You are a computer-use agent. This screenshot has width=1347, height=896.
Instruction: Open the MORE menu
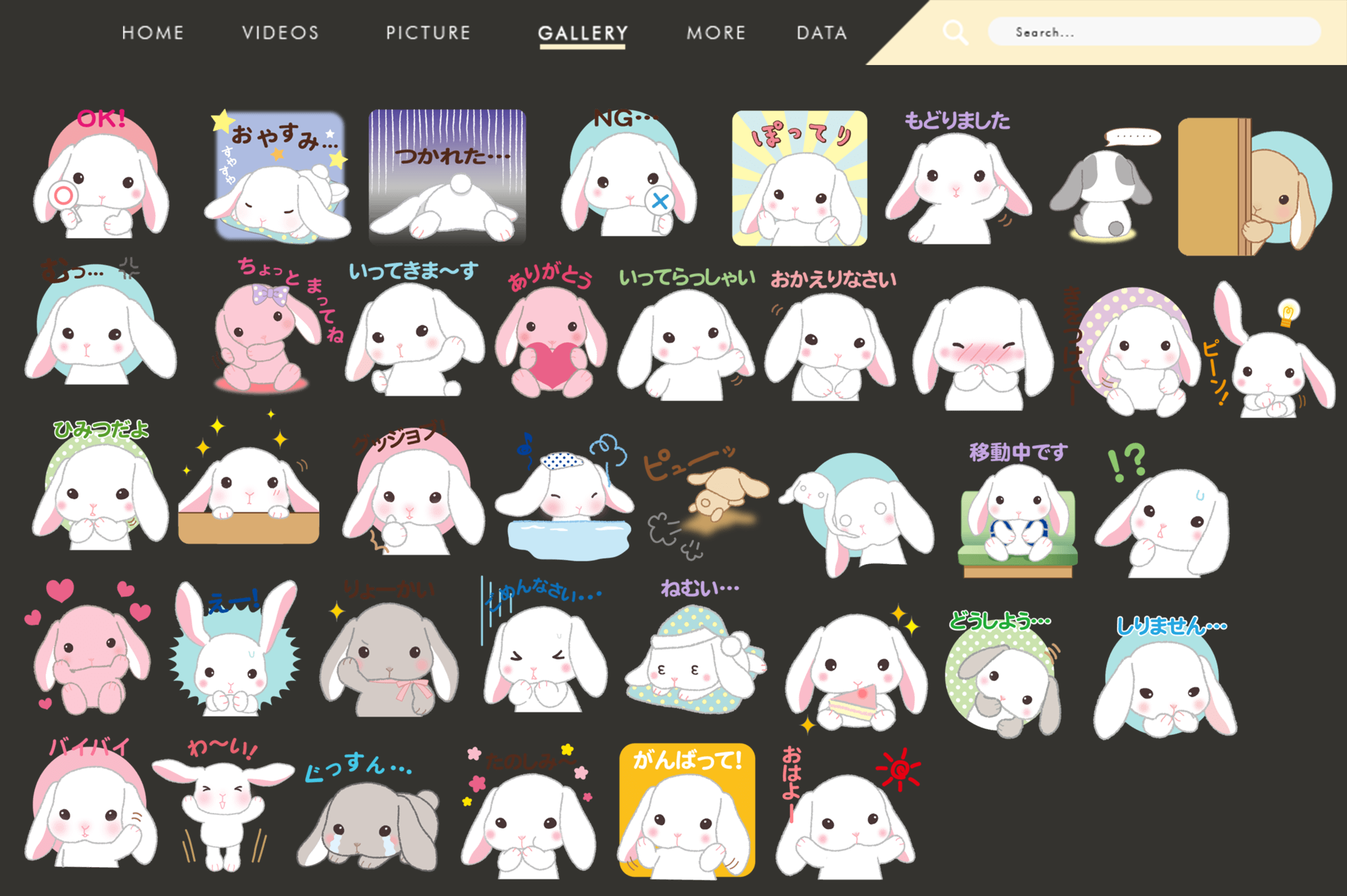coord(716,33)
